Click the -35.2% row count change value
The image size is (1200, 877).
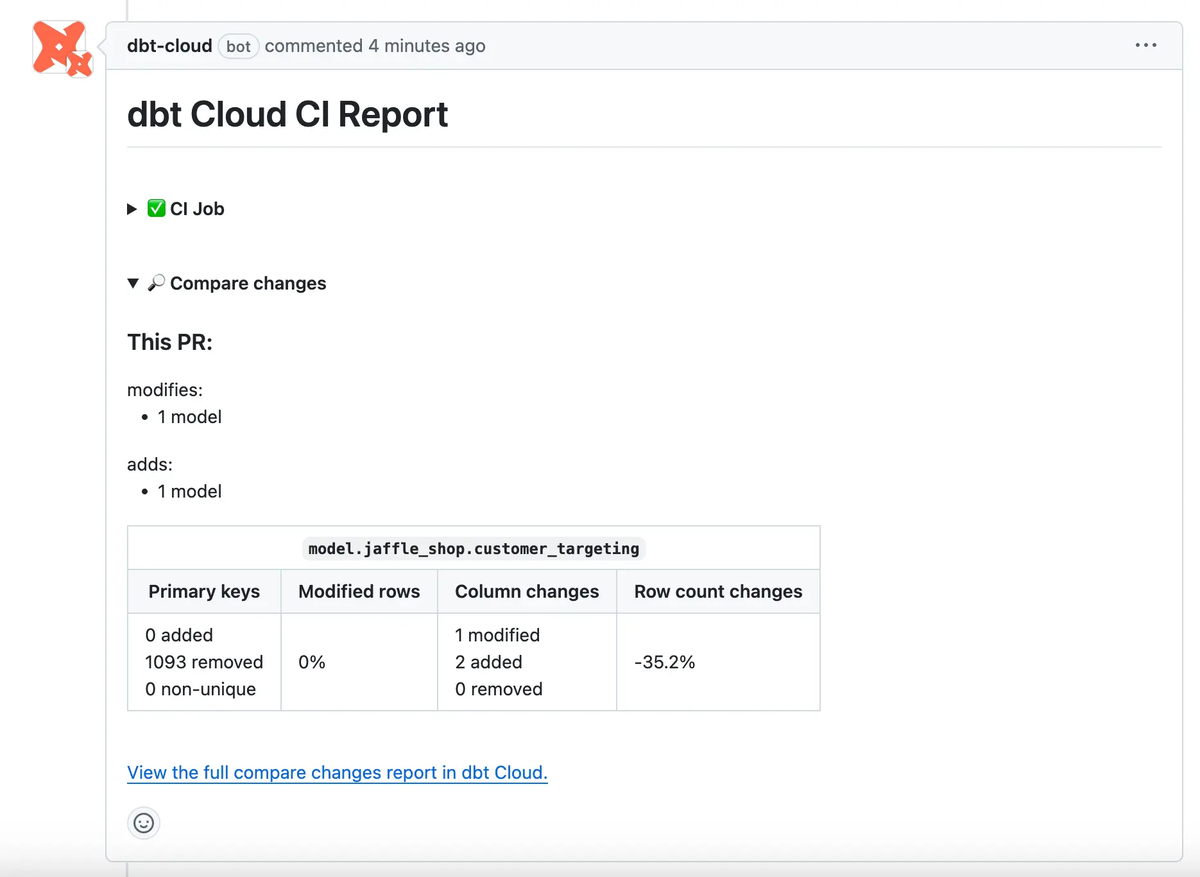click(x=665, y=662)
